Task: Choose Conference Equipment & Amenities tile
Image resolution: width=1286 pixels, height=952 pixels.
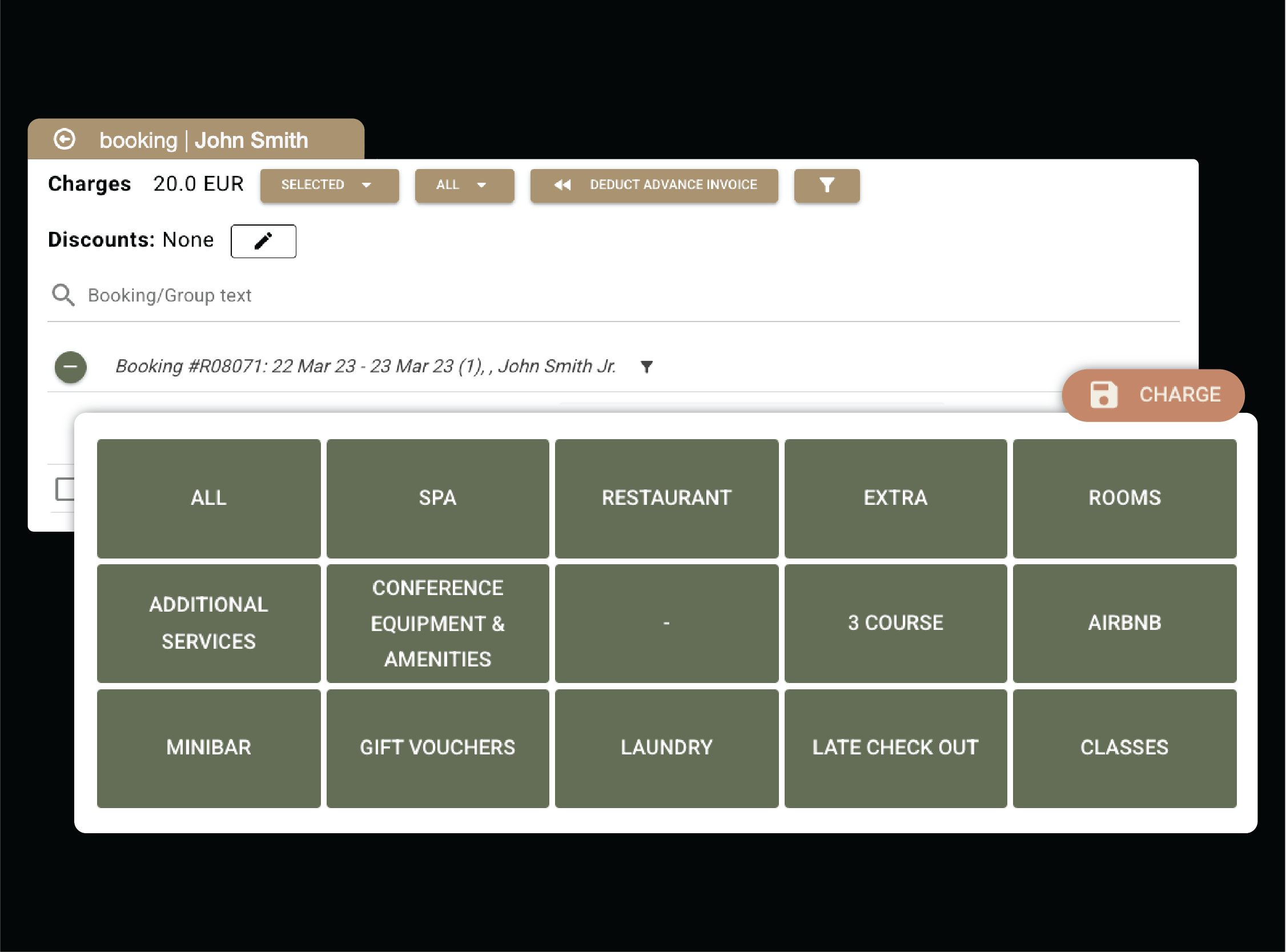Action: (x=437, y=623)
